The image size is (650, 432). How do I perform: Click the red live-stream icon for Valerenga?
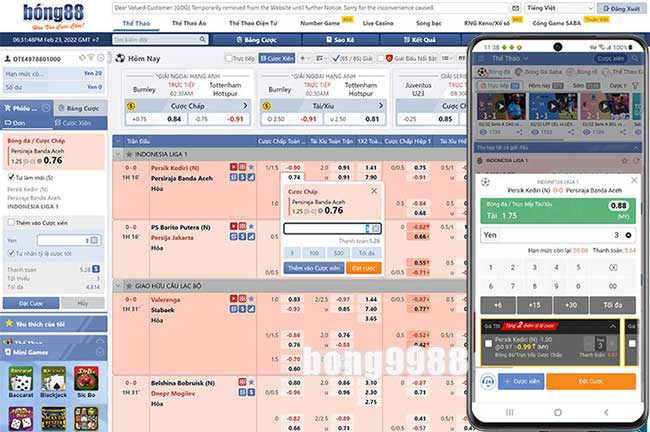point(234,299)
